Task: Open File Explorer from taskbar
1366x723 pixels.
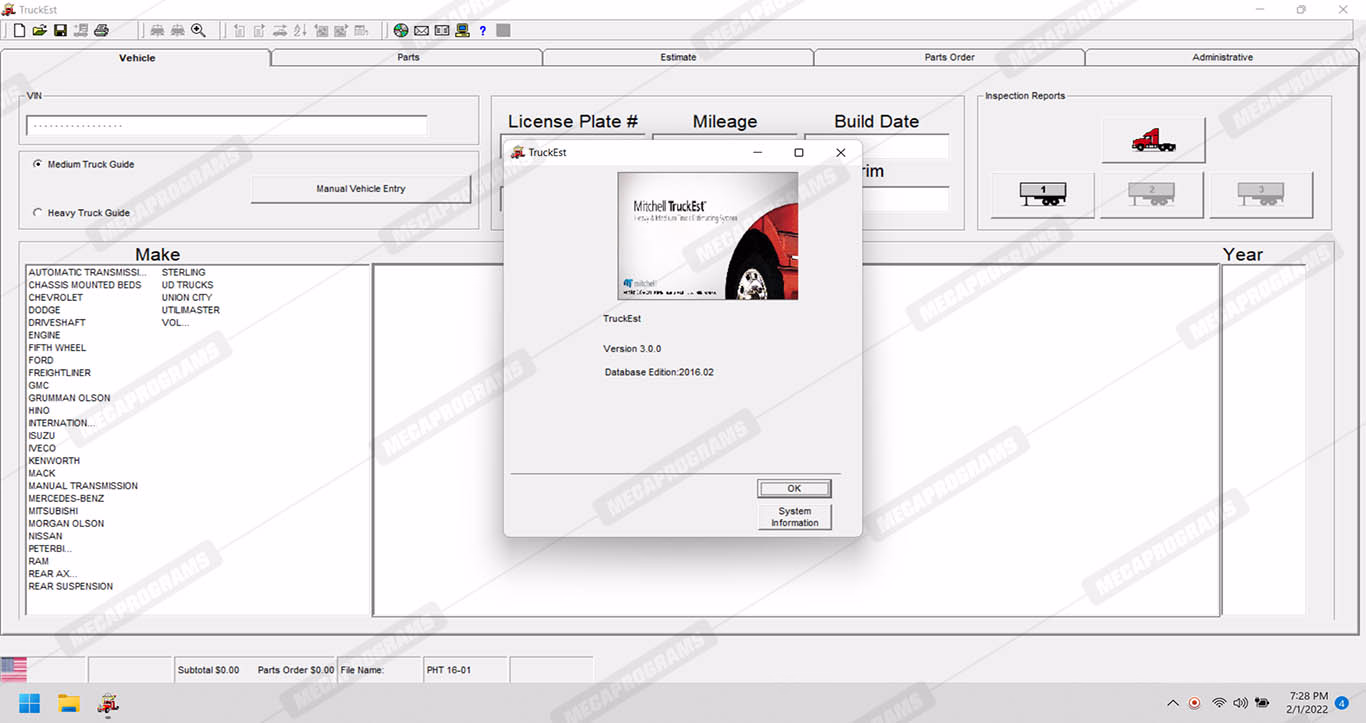Action: [69, 703]
